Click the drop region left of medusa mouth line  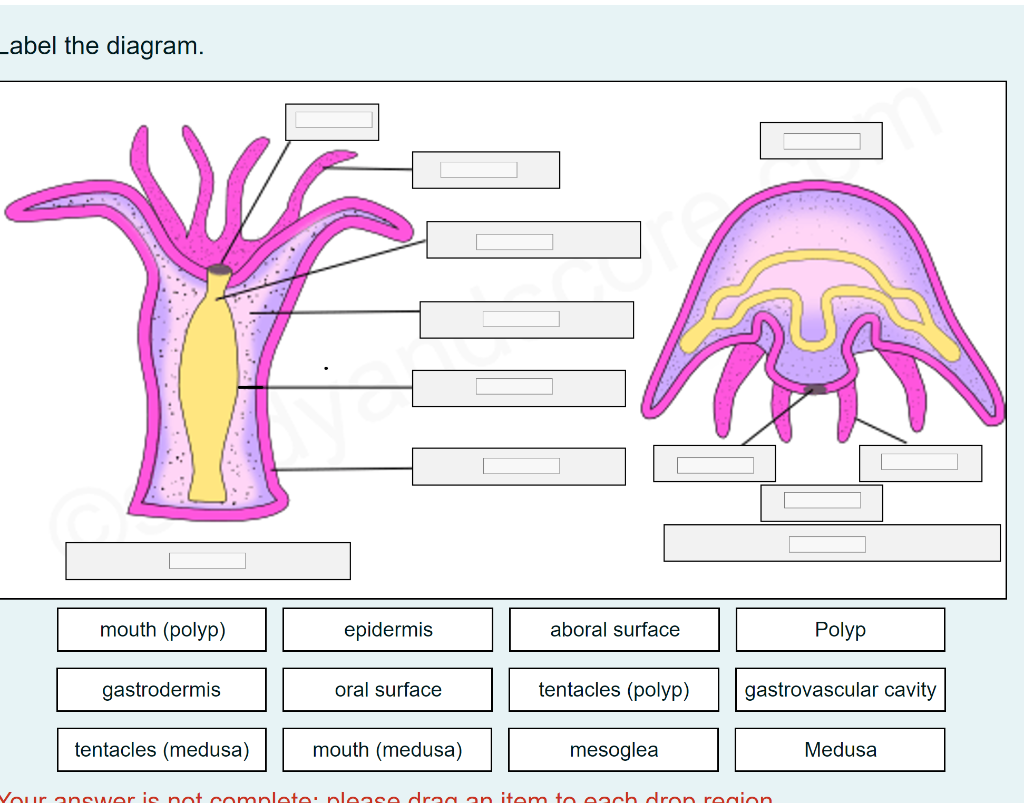click(714, 462)
